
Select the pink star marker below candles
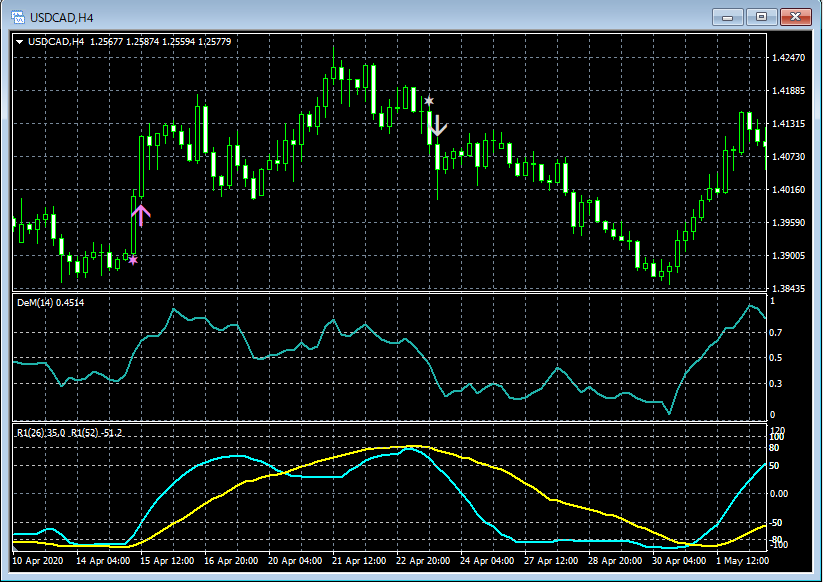(133, 260)
